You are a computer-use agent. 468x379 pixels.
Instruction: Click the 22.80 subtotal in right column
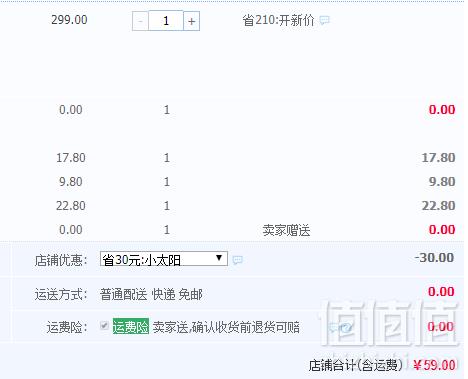click(x=438, y=206)
